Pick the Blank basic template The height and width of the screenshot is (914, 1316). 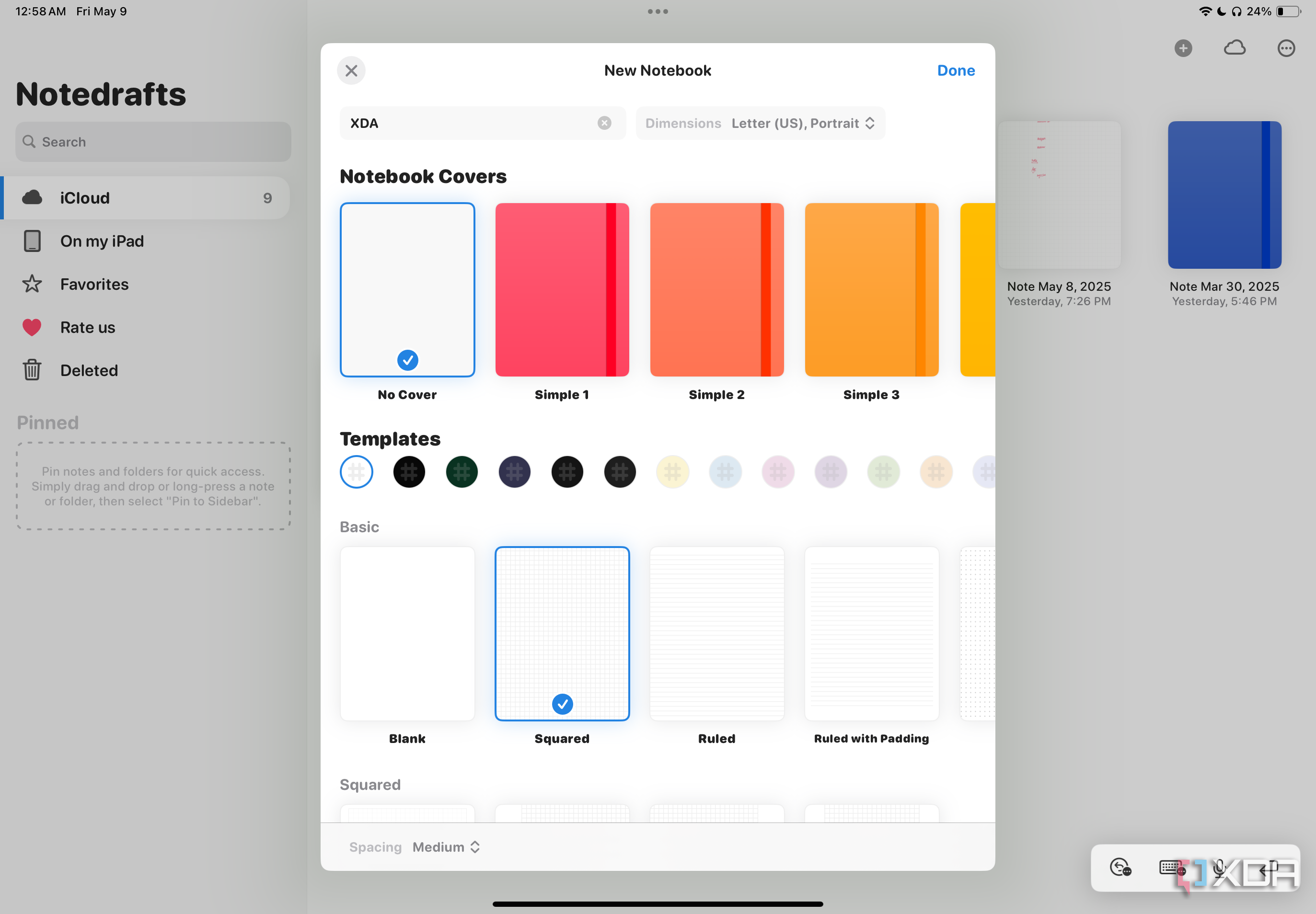407,633
